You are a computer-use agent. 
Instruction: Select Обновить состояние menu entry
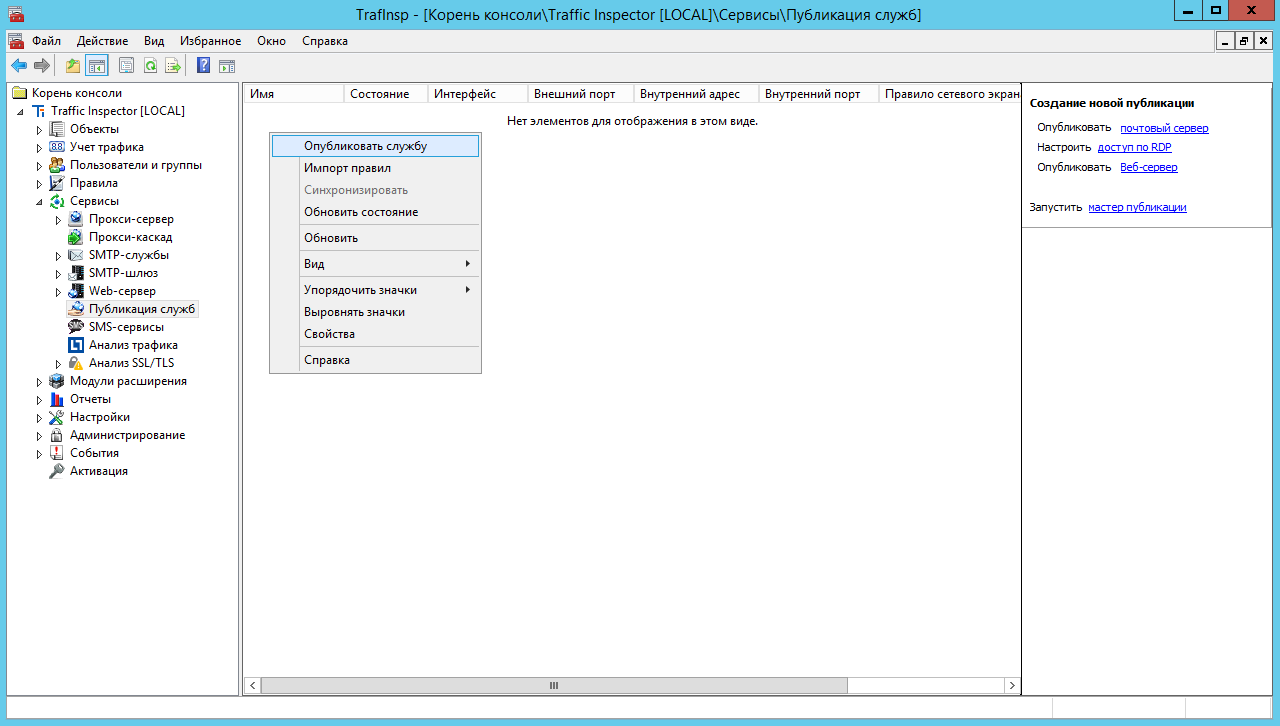[375, 212]
